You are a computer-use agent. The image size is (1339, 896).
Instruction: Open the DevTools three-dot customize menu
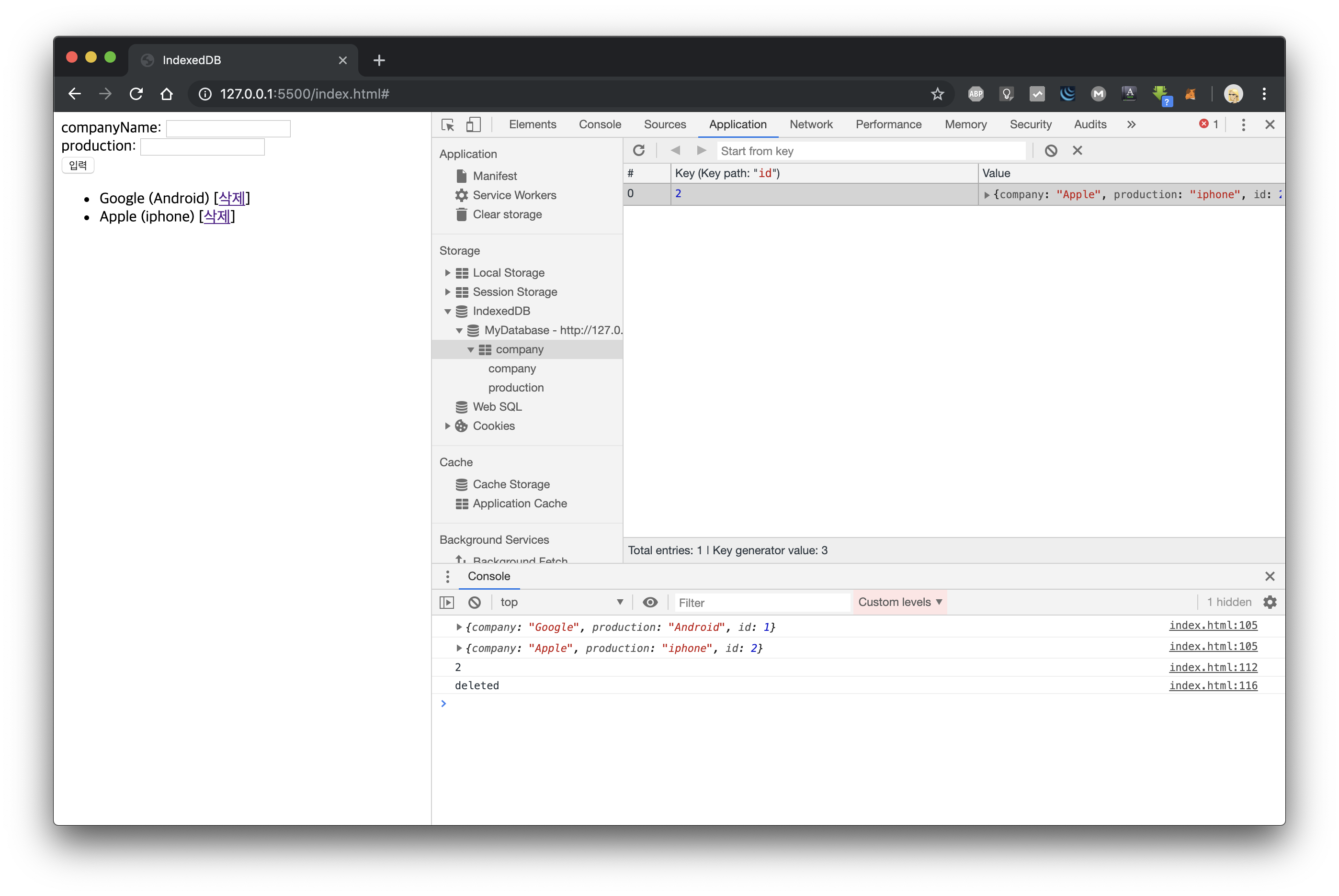point(1243,124)
